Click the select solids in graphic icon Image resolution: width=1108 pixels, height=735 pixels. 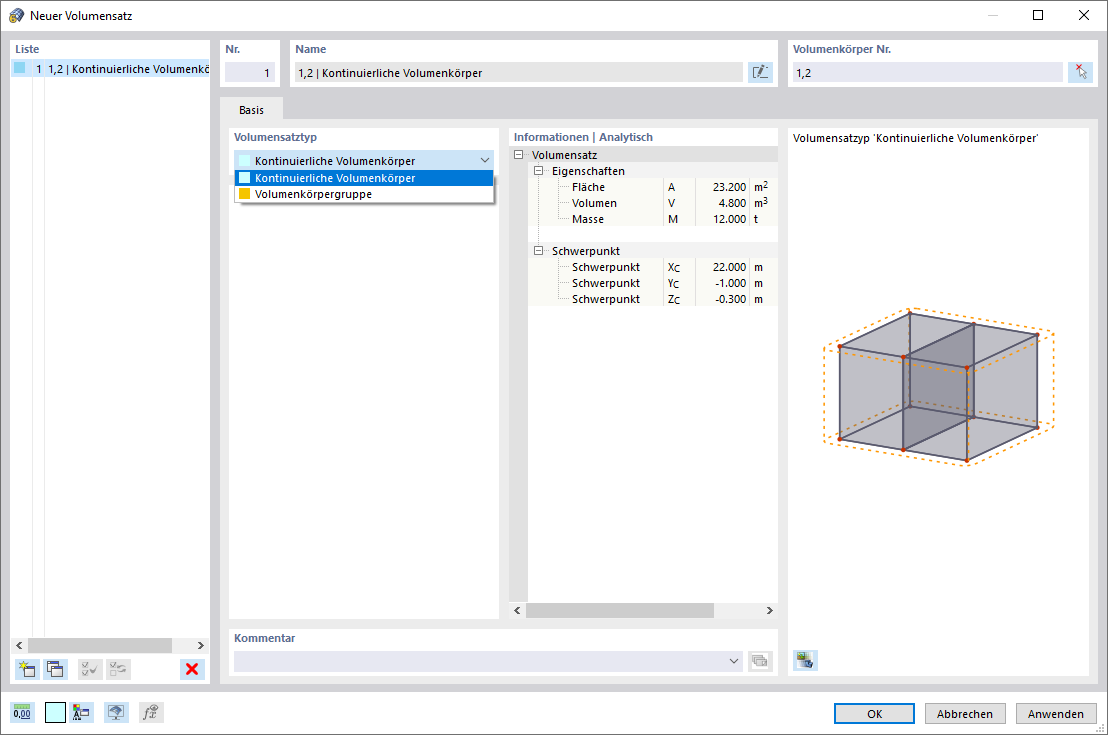(x=1080, y=72)
